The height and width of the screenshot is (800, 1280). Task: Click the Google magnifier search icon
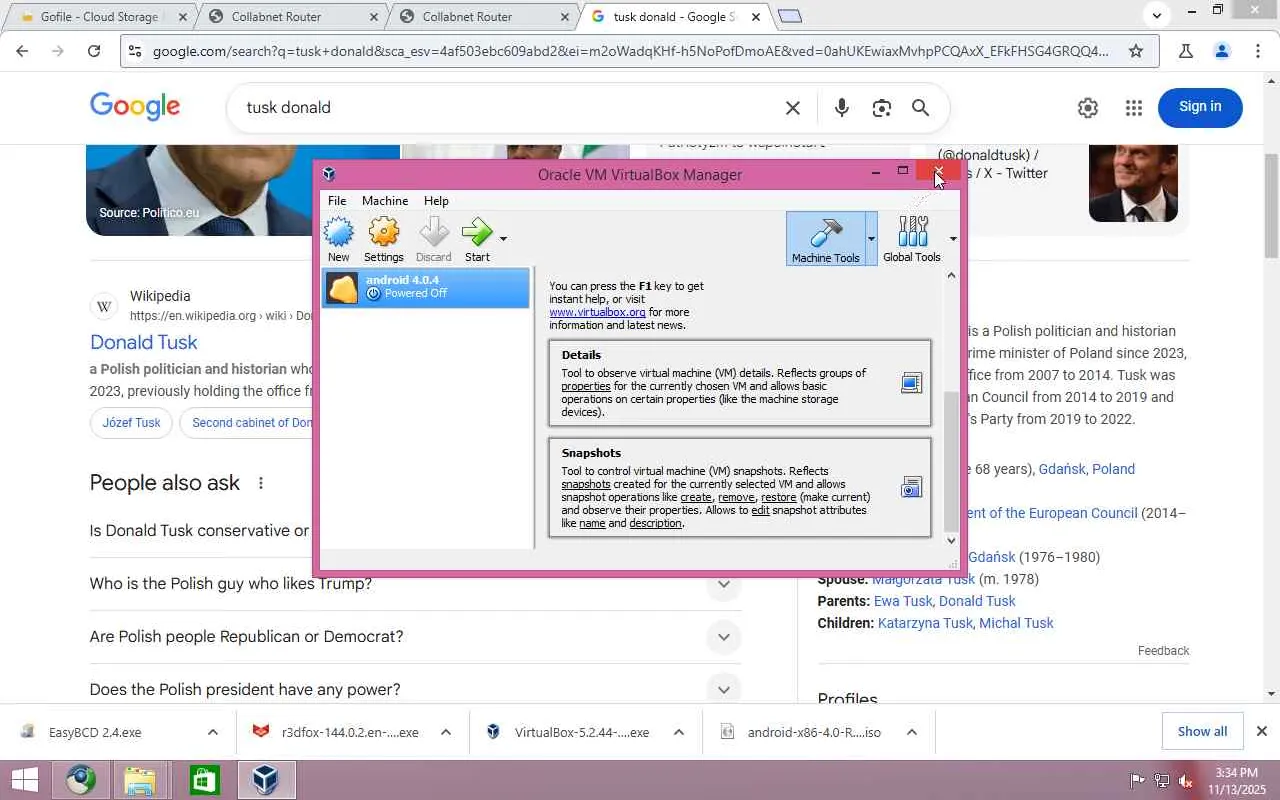coord(921,108)
